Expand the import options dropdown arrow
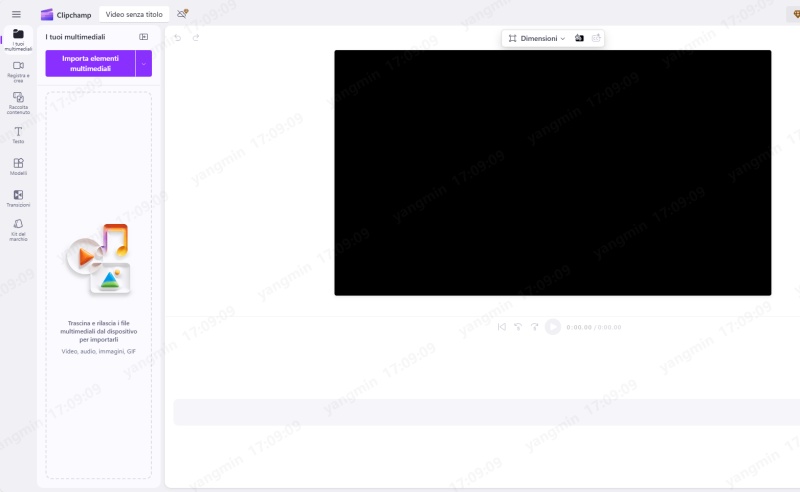The image size is (800, 492). pos(144,63)
